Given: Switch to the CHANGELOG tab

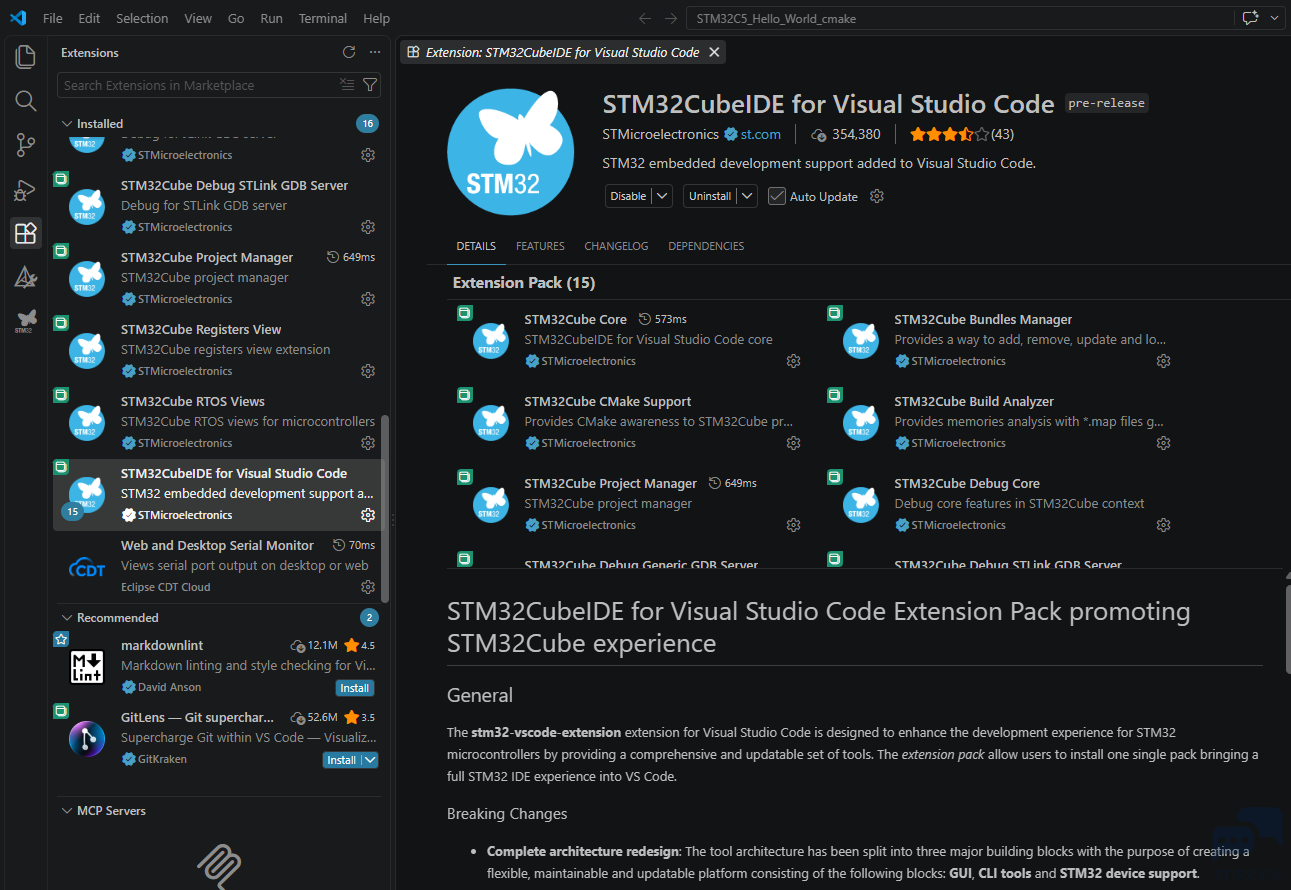Looking at the screenshot, I should pos(616,246).
